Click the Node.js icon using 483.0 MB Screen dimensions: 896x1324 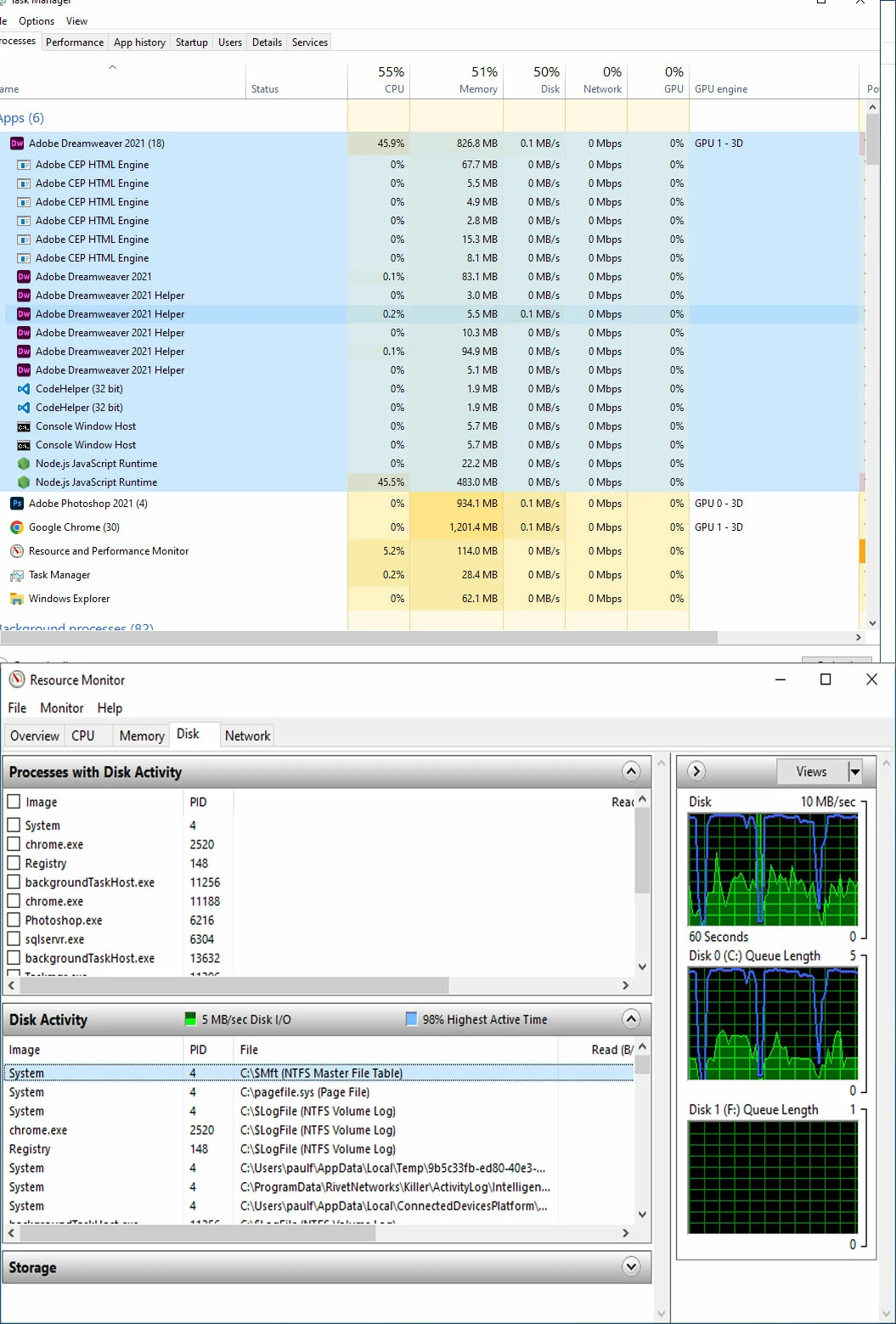(24, 482)
